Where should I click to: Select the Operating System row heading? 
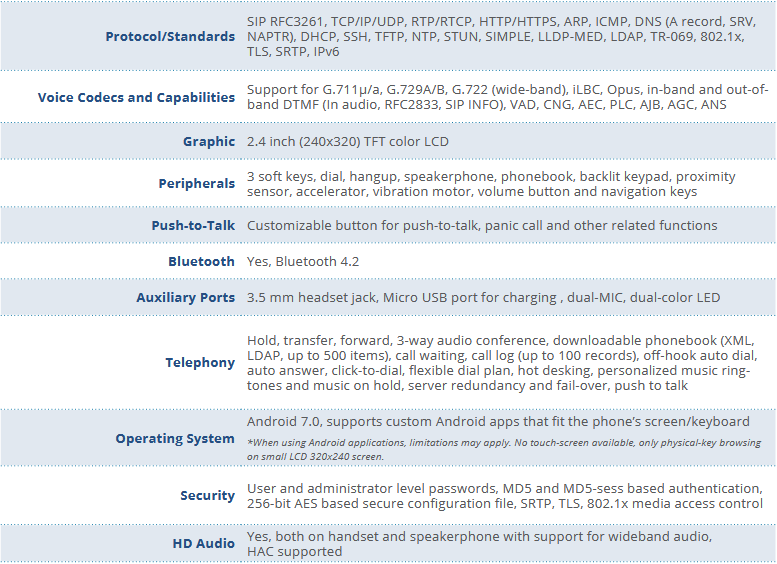click(175, 439)
